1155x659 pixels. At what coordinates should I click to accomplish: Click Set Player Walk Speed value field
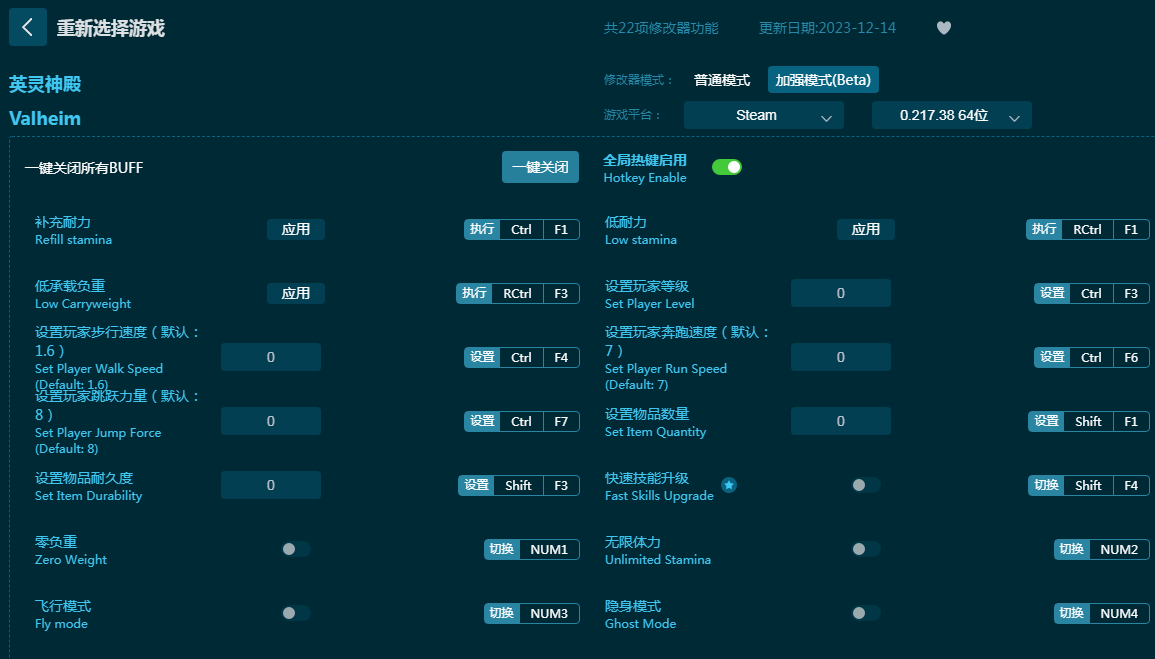pyautogui.click(x=270, y=357)
